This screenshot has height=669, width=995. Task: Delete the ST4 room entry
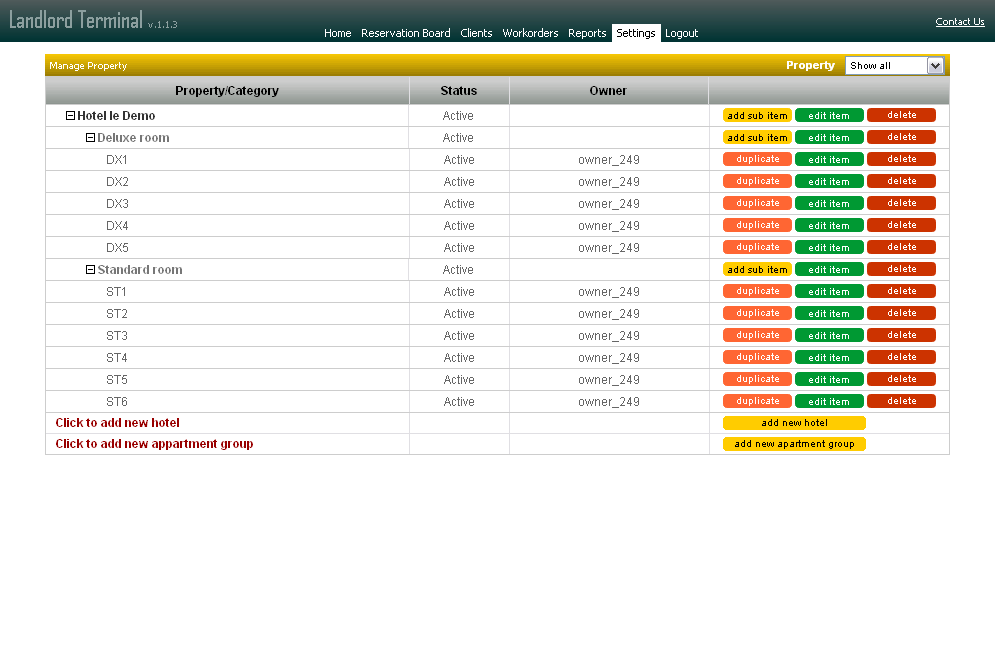point(901,357)
